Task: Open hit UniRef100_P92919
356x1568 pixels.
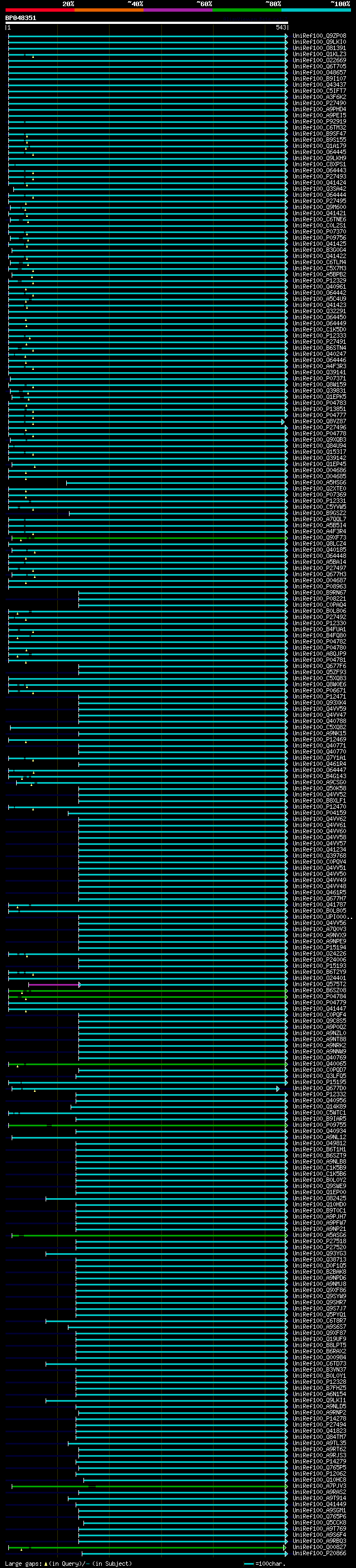Action: pos(319,122)
